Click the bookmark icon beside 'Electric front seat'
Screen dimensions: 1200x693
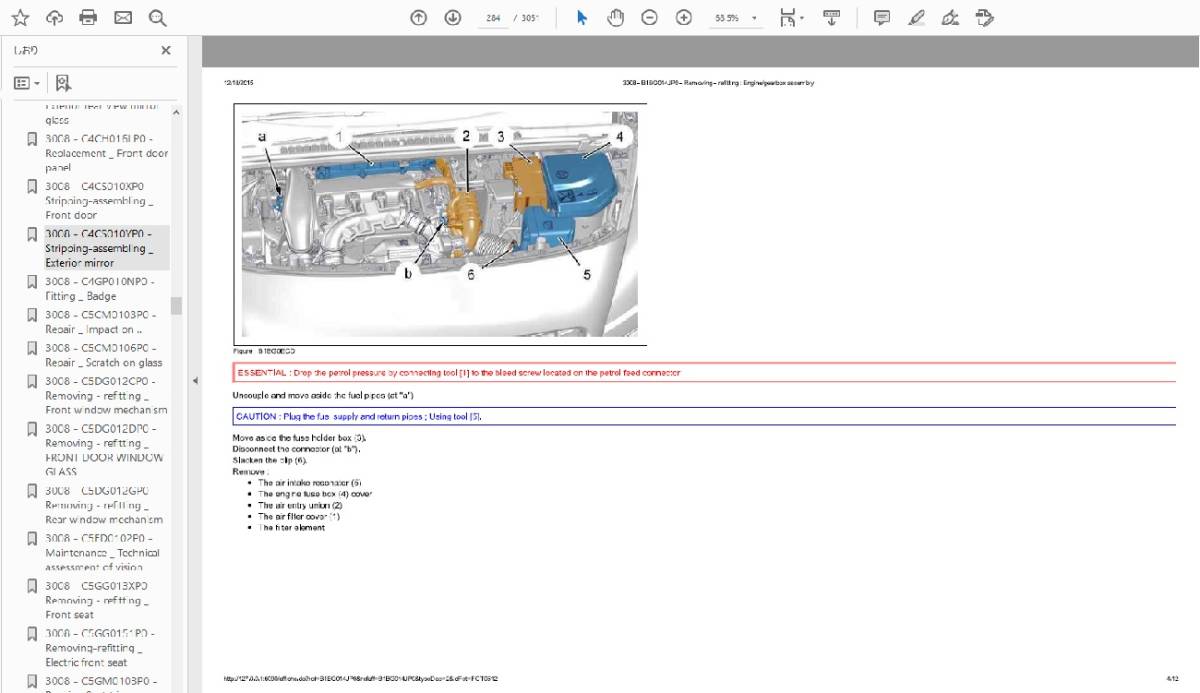pyautogui.click(x=32, y=634)
